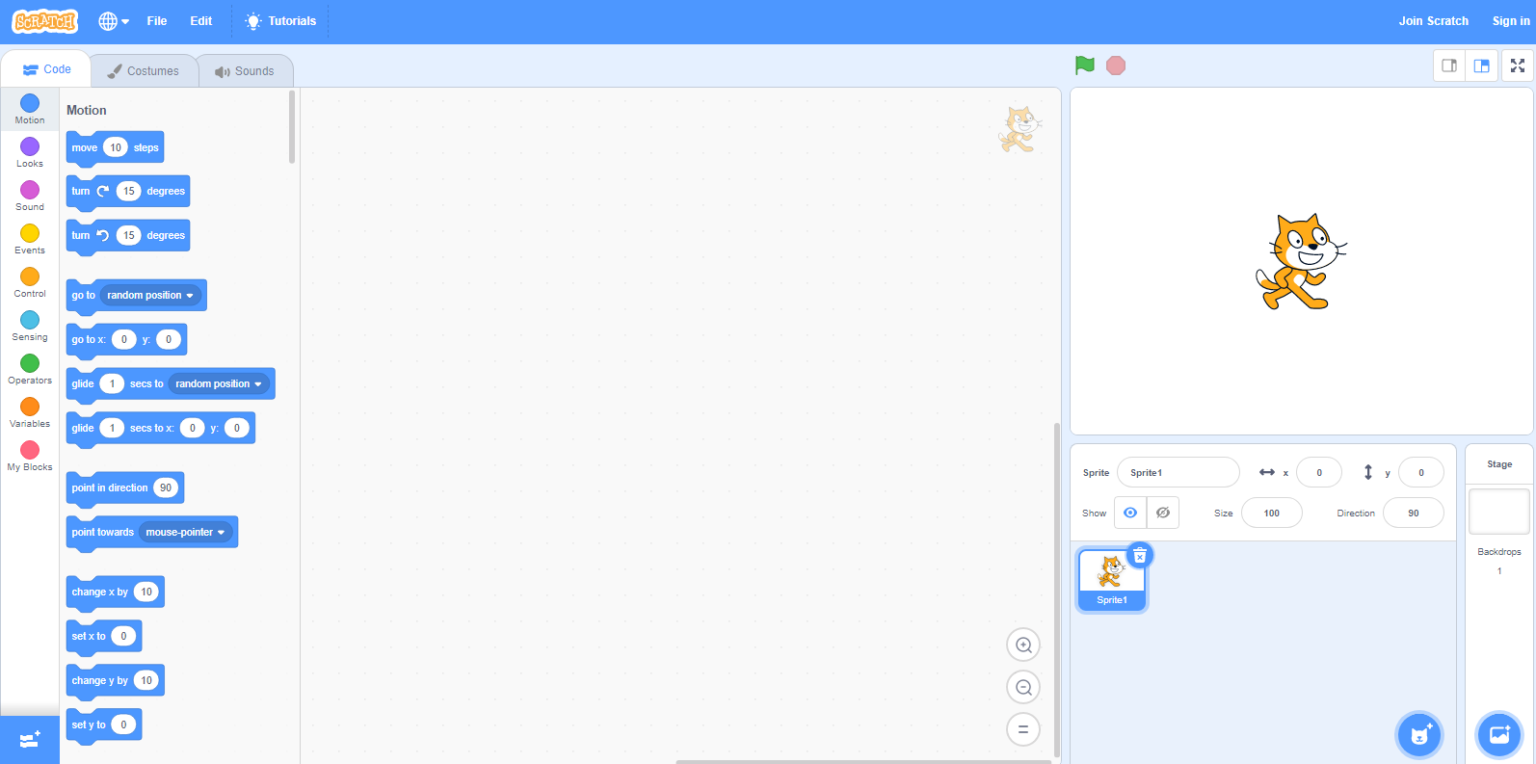Zoom in on the code area
Viewport: 1536px width, 764px height.
click(x=1023, y=645)
